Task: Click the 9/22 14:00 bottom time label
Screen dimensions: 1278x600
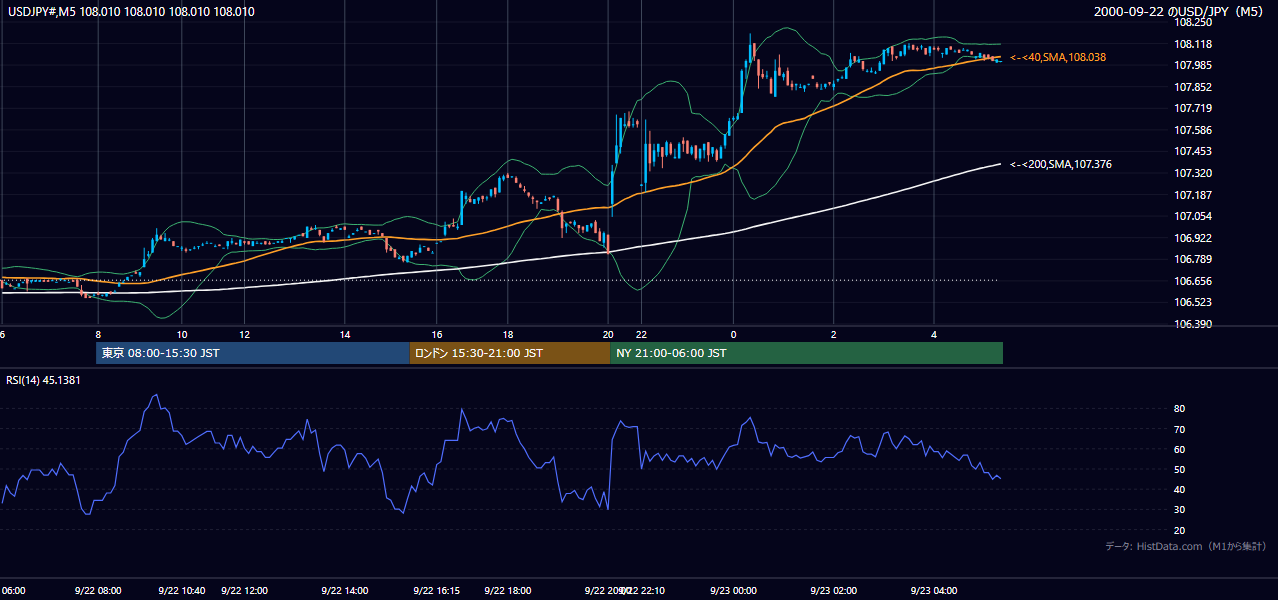Action: click(345, 590)
